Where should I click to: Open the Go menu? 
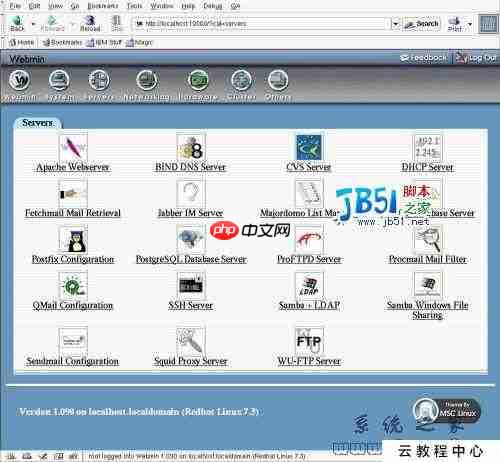tap(75, 6)
